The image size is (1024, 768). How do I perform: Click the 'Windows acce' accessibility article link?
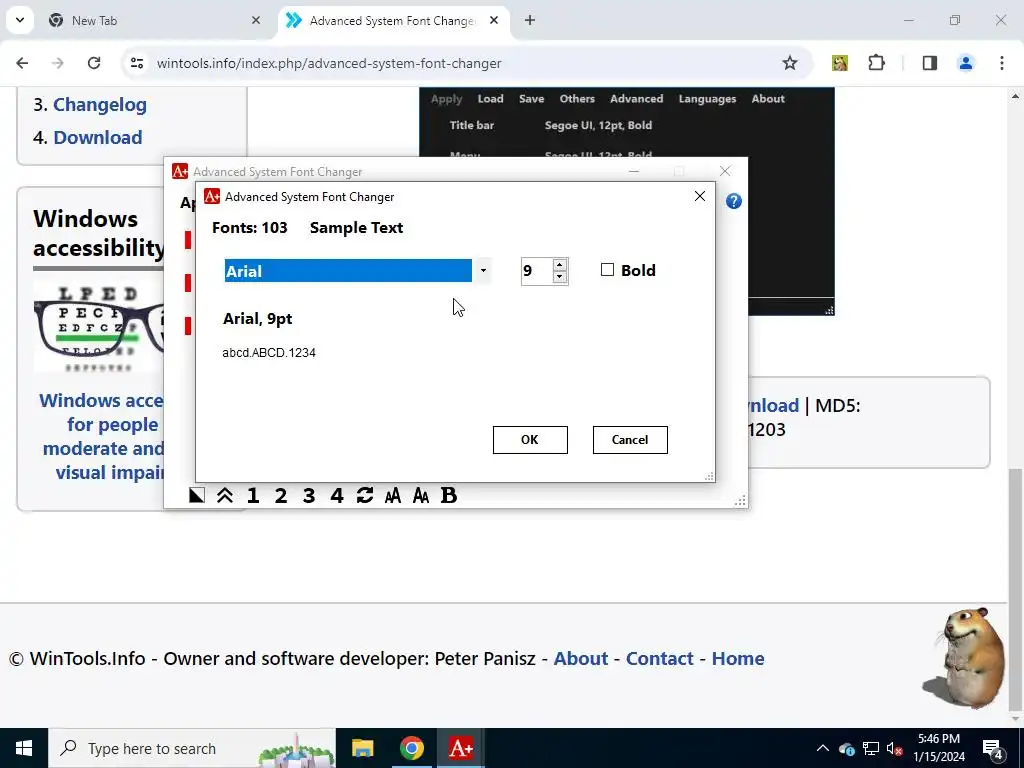pos(103,436)
